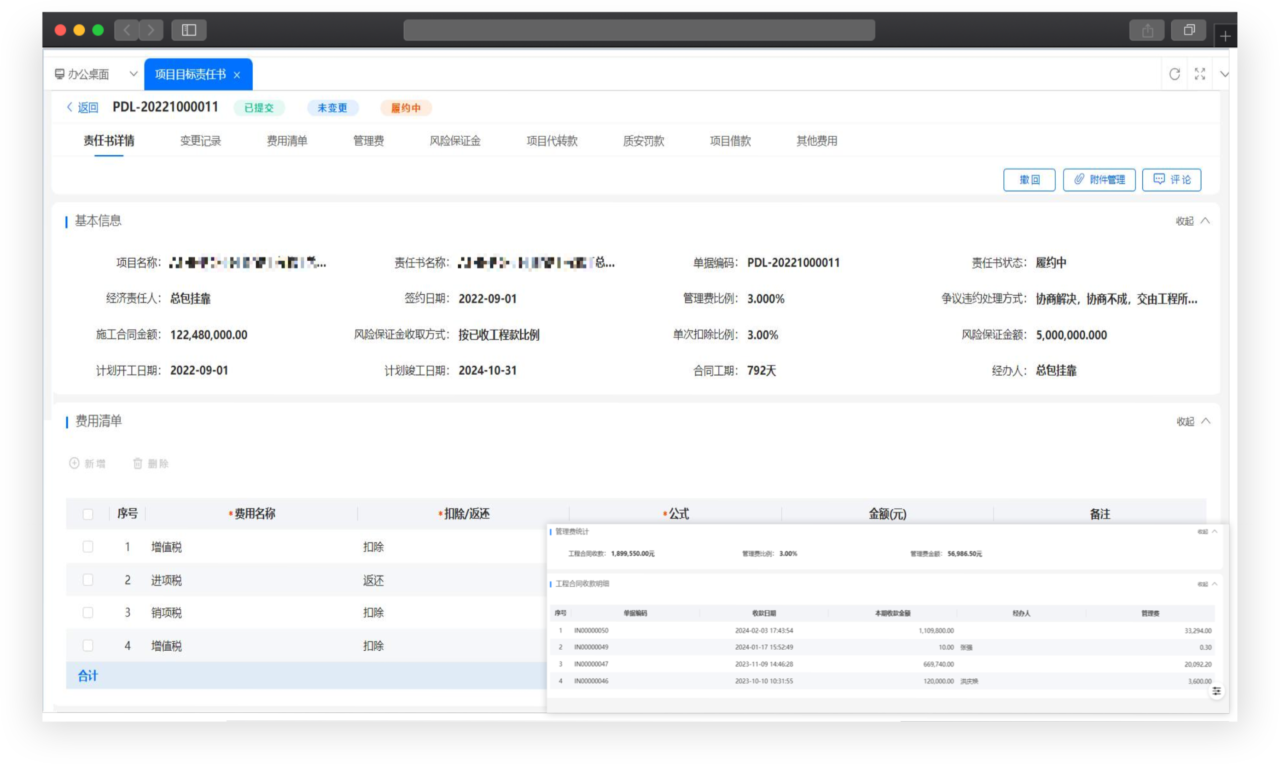Collapse the 工程合同收款明细 panel with 收起

(1207, 583)
